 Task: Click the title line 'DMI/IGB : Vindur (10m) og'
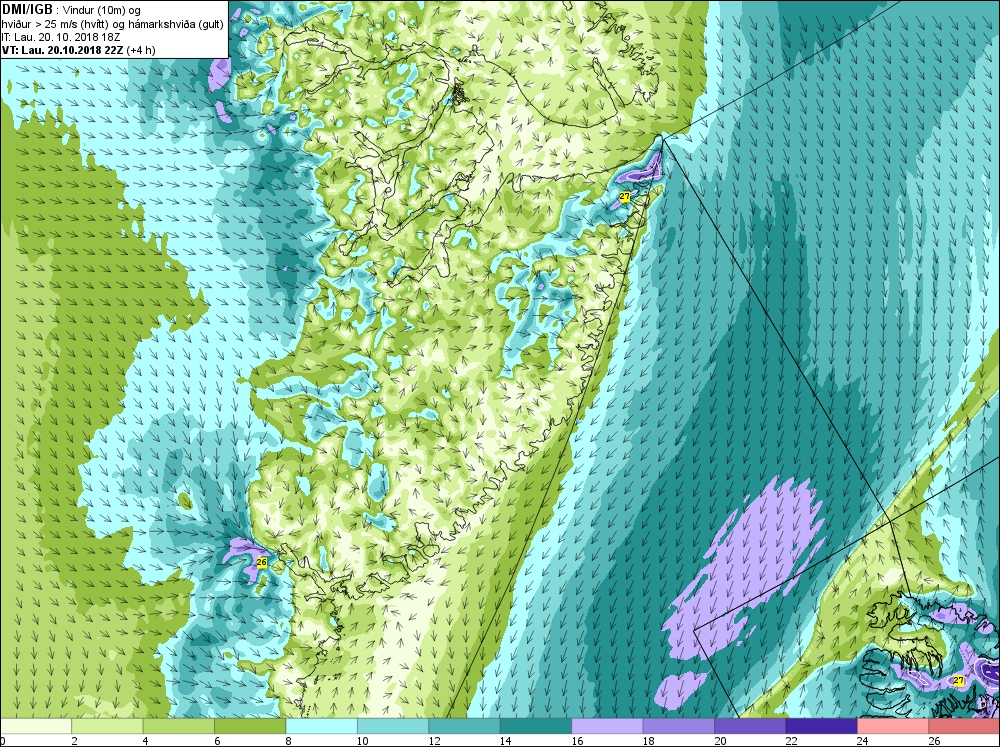[71, 10]
